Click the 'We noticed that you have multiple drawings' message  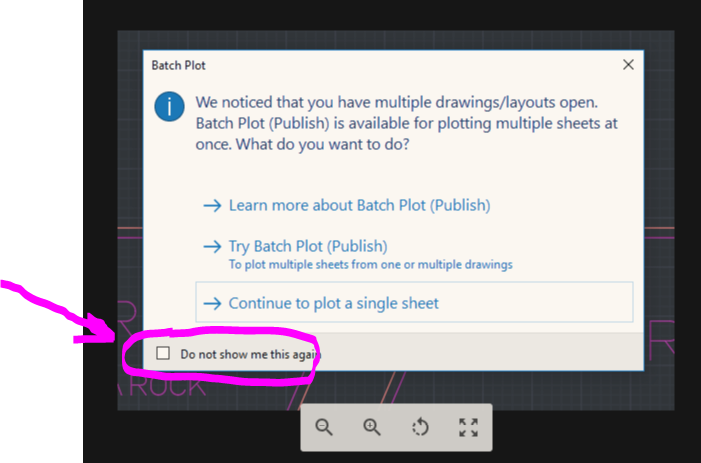tap(406, 123)
